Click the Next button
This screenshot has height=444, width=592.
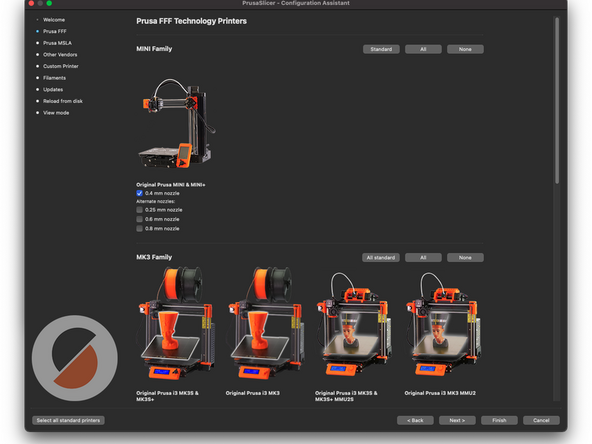pyautogui.click(x=457, y=420)
